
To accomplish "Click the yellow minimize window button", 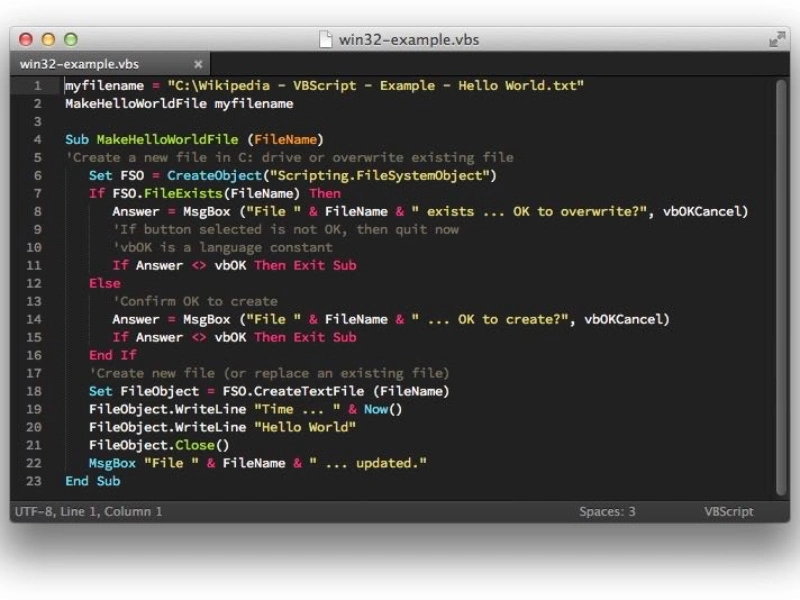I will (48, 39).
